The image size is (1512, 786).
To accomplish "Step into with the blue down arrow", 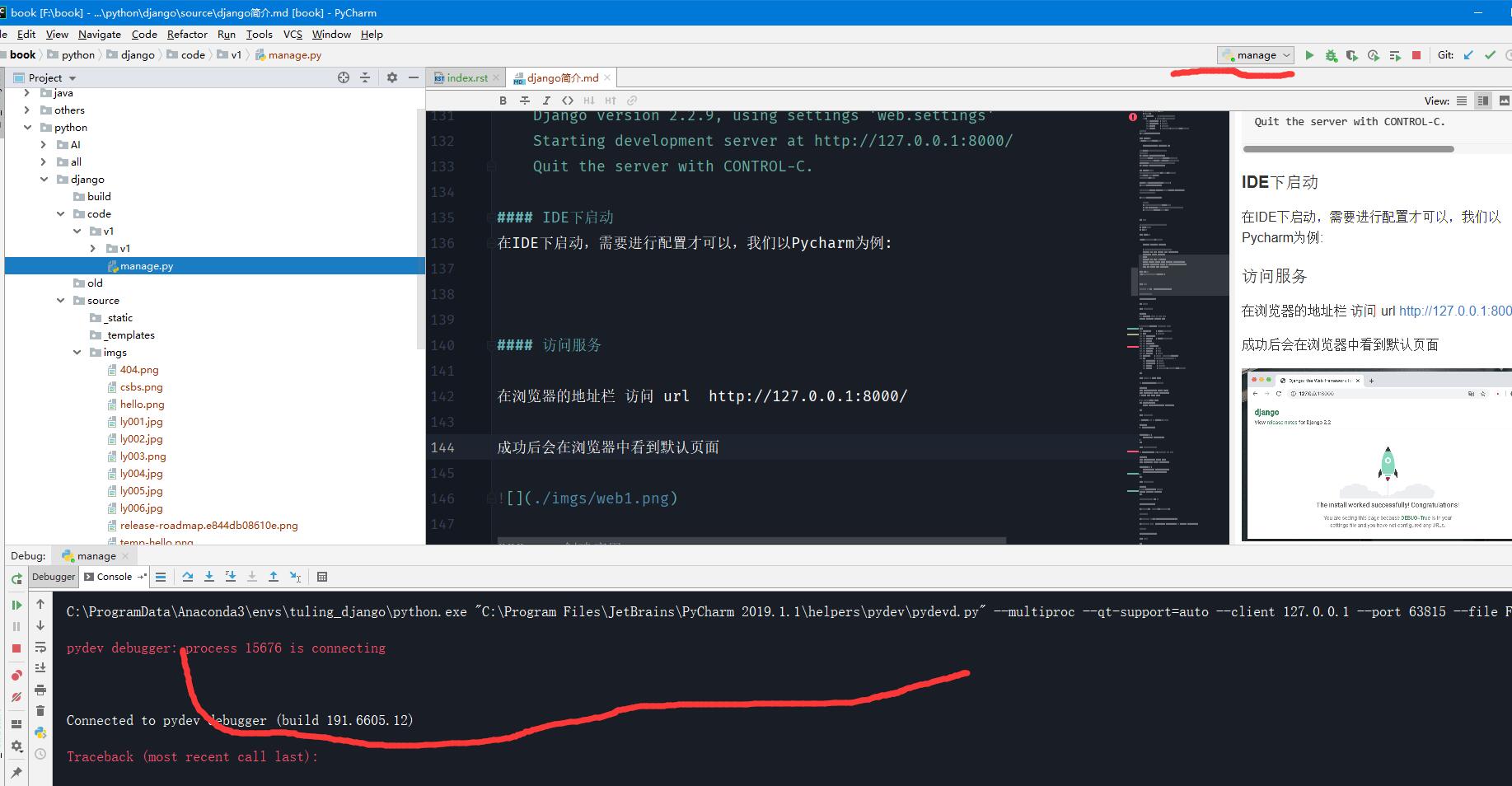I will 209,577.
